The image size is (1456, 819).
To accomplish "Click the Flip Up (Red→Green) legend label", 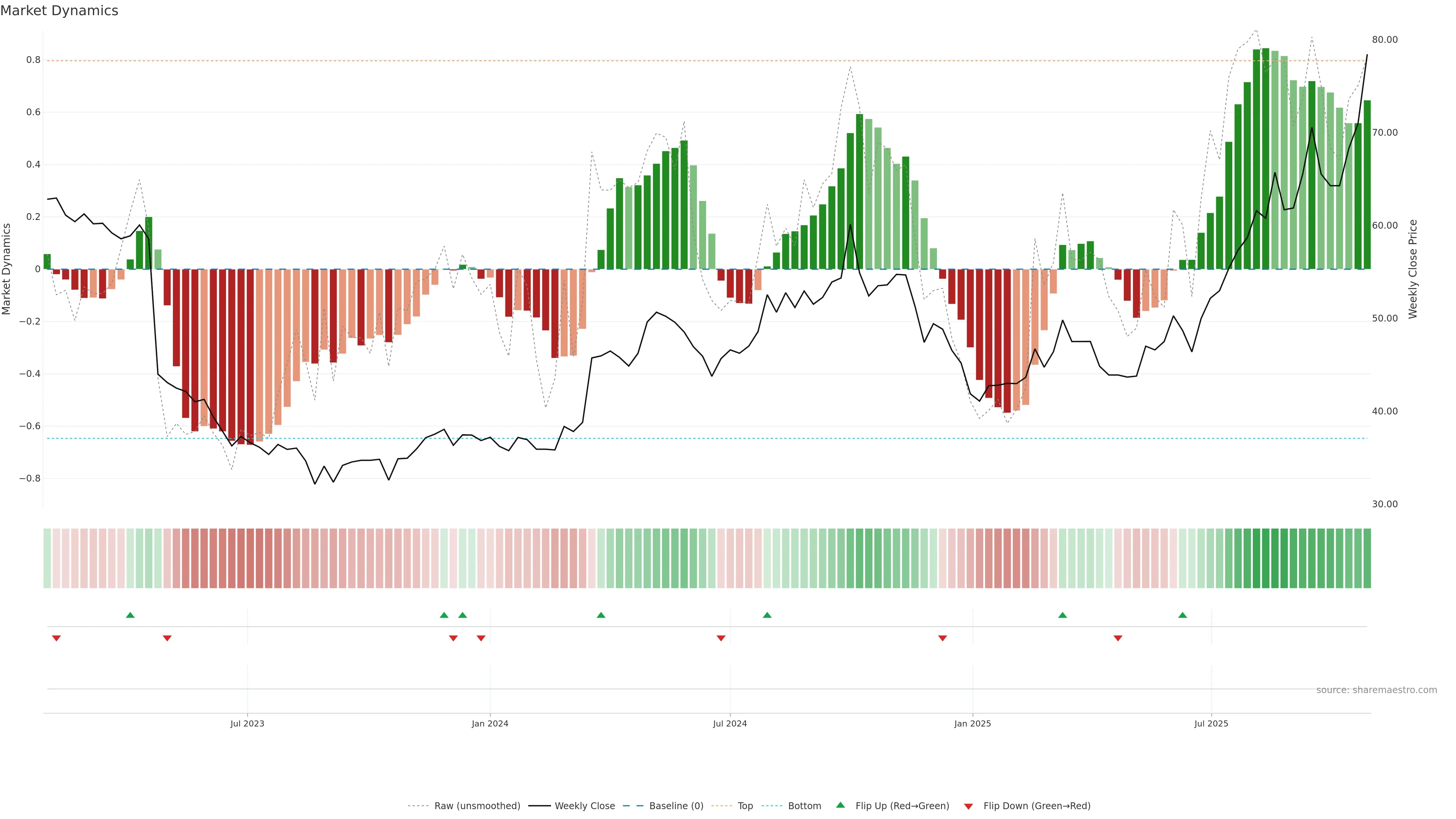I will coord(902,806).
